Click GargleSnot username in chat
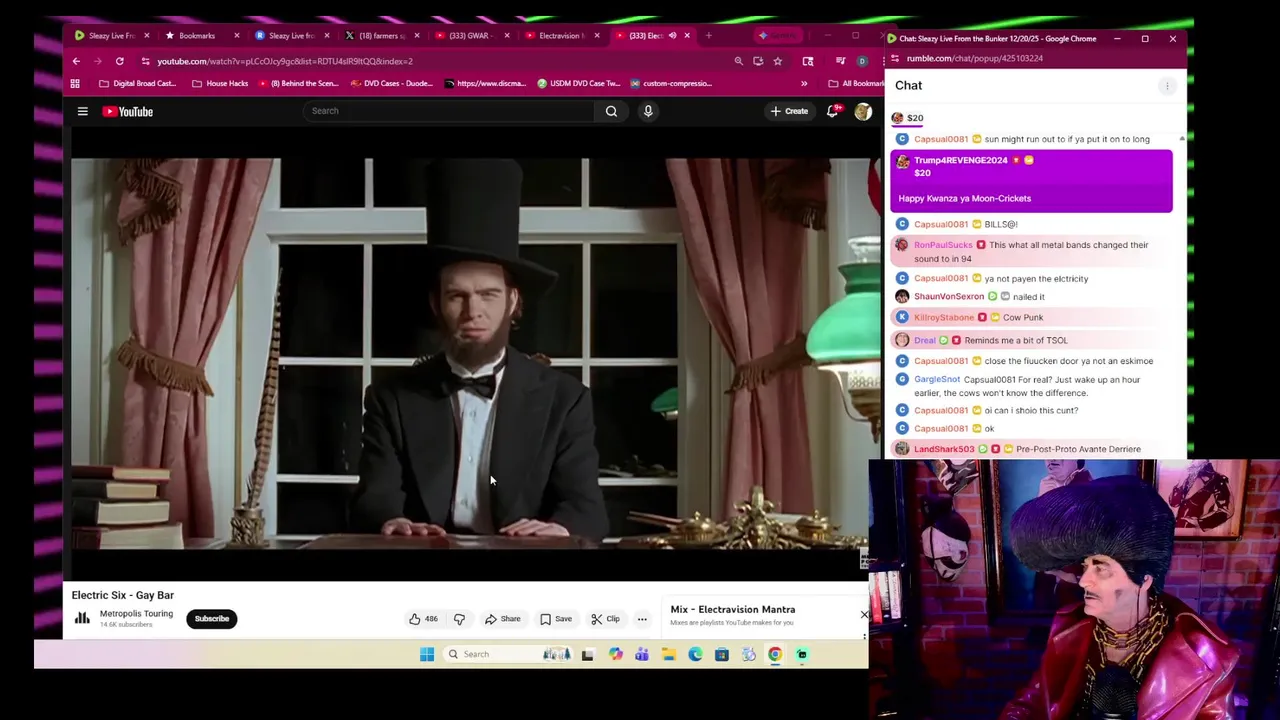 [936, 379]
